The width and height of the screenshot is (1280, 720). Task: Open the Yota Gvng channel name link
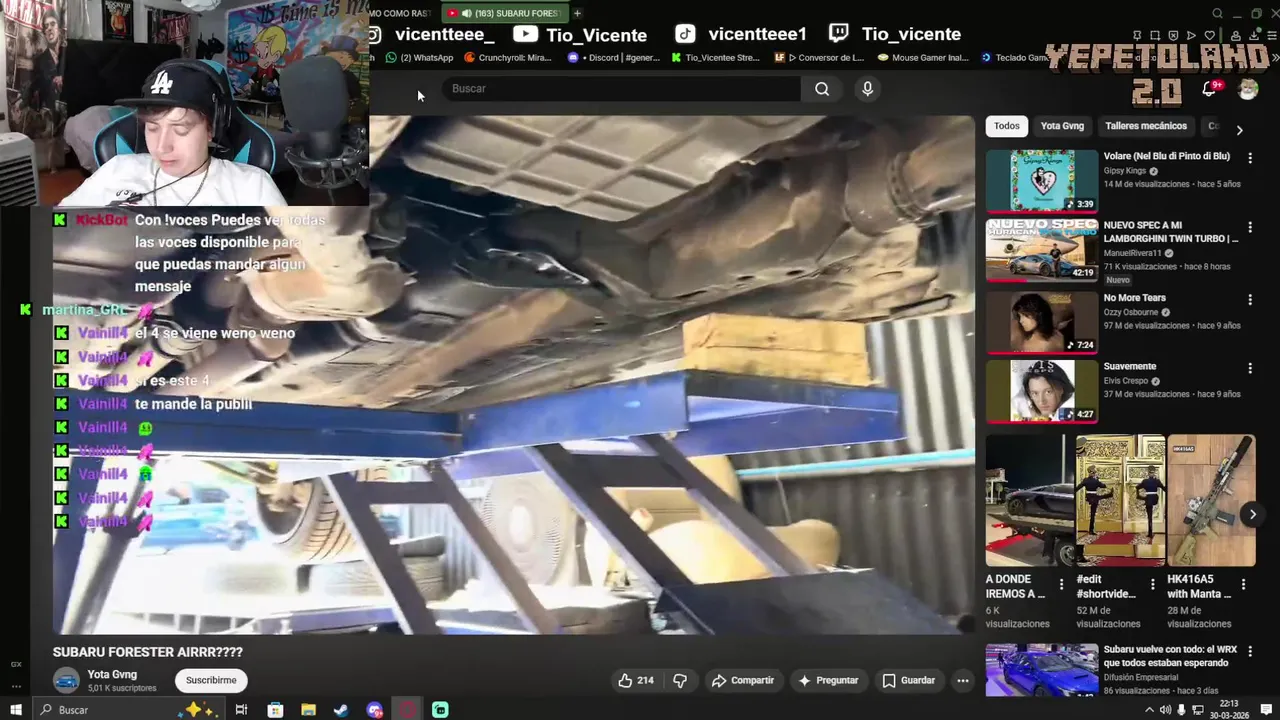click(112, 674)
